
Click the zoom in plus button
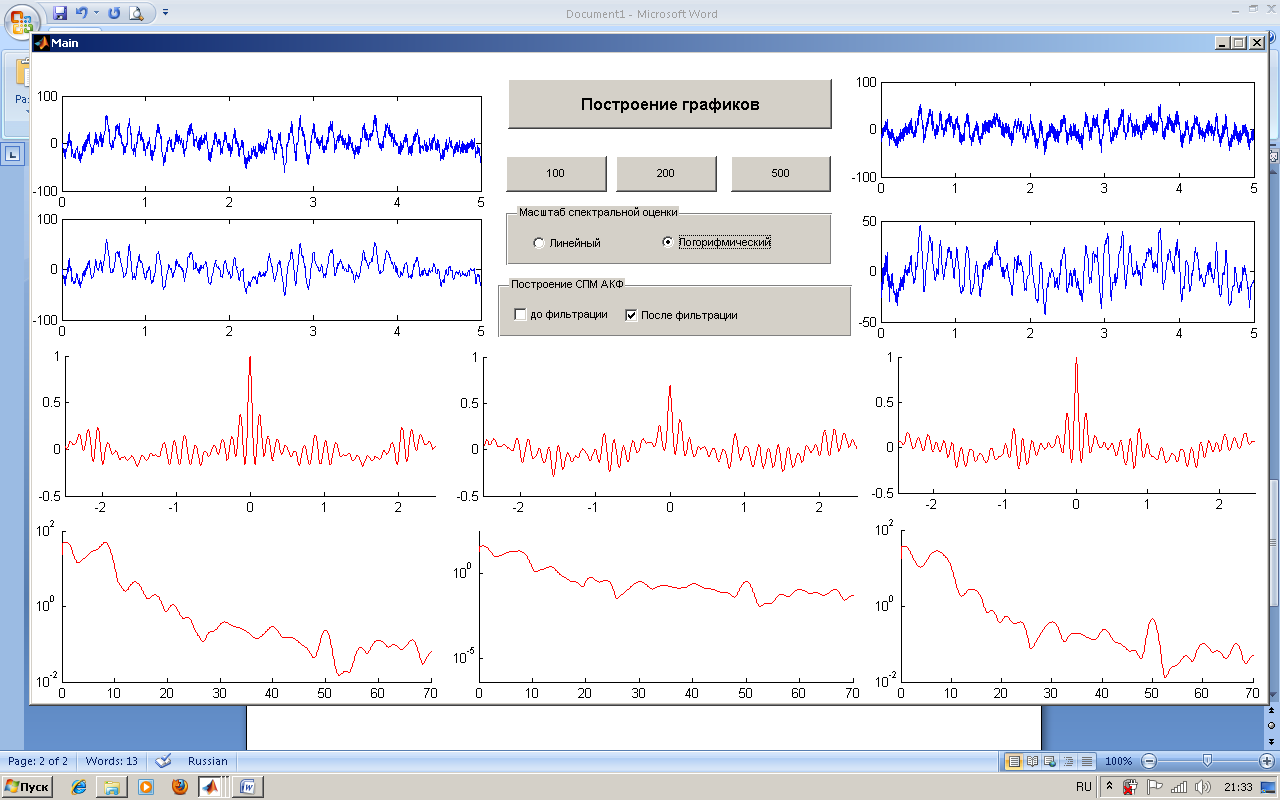coord(1266,761)
